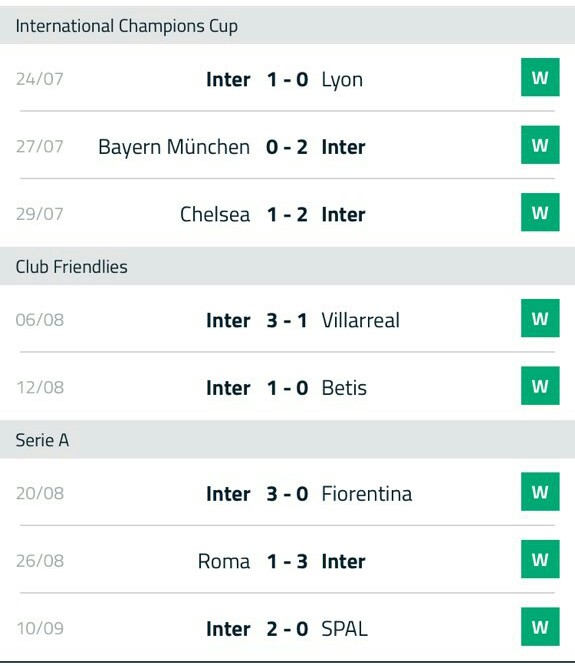The image size is (575, 666).
Task: Click the SPAL team name
Action: click(344, 629)
